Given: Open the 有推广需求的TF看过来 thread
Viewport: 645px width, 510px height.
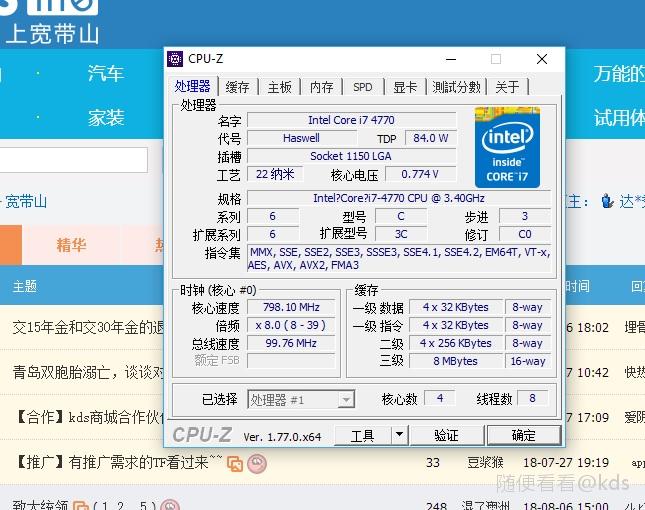Looking at the screenshot, I should tap(118, 462).
